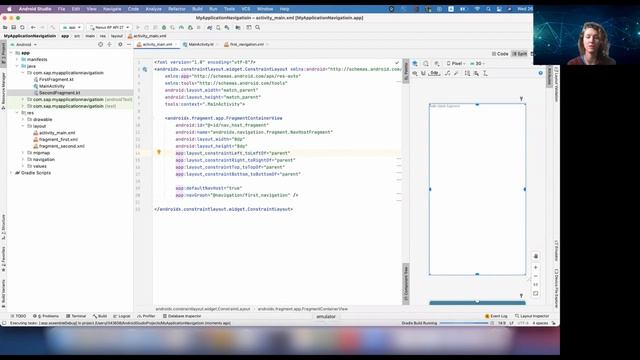Click the Expand All icon in Project panel

pyautogui.click(x=109, y=44)
